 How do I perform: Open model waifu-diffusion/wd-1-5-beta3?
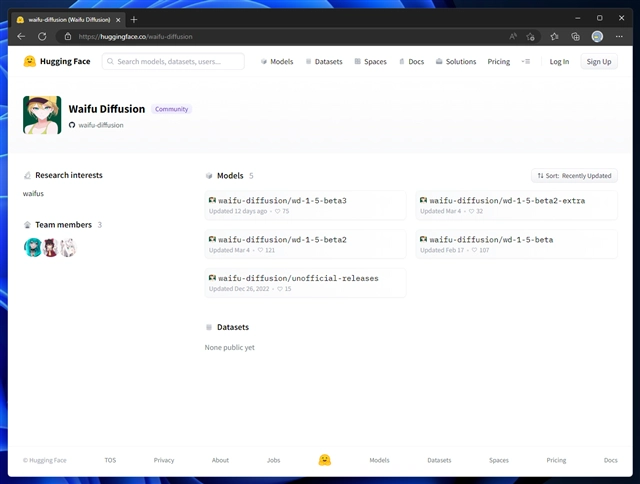305,205
